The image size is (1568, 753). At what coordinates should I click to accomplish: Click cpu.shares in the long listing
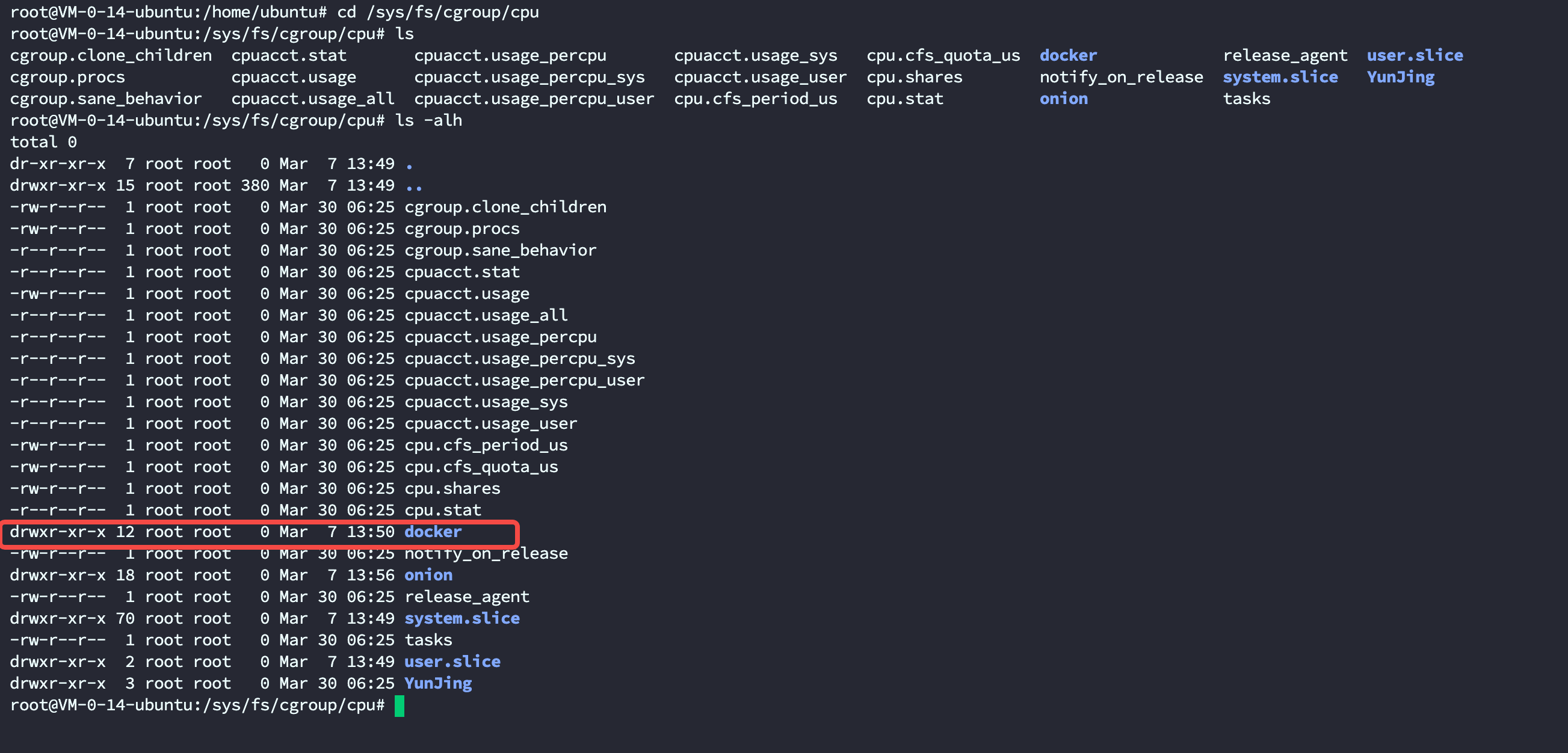452,488
